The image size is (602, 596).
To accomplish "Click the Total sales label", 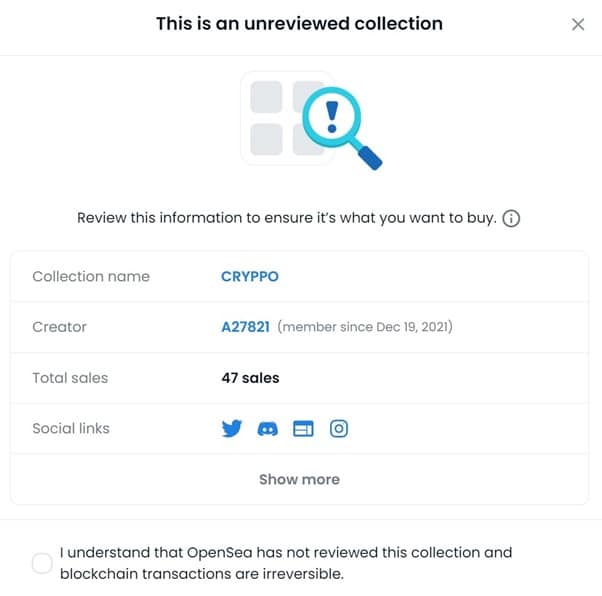I will pyautogui.click(x=70, y=378).
